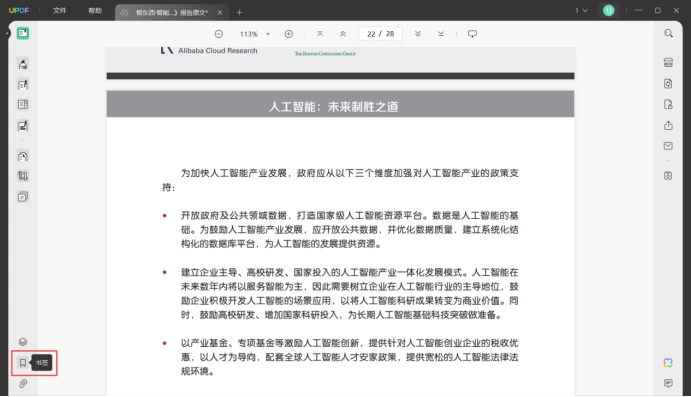The image size is (691, 397).
Task: Go to previous page
Action: coord(343,34)
